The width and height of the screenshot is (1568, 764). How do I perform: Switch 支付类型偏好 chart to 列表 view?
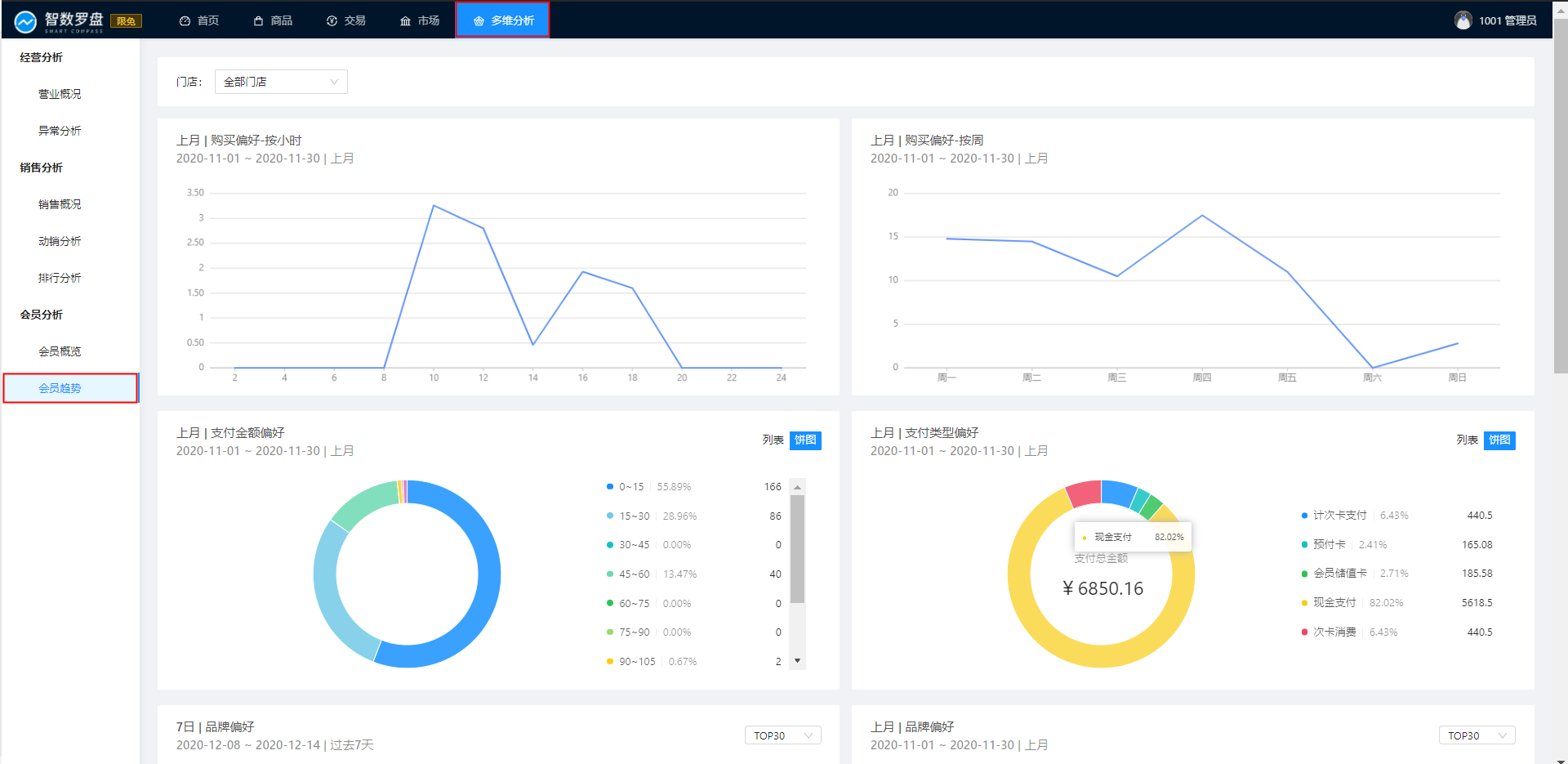(1467, 440)
